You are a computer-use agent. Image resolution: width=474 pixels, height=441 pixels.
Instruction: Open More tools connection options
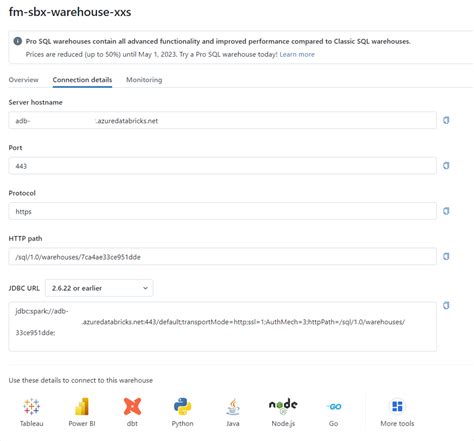(397, 412)
